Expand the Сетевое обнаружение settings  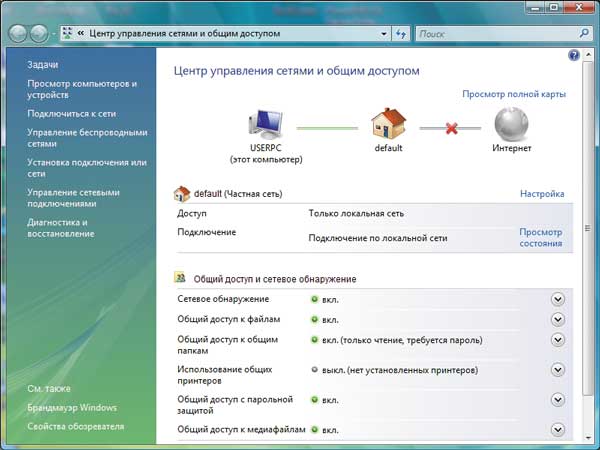pos(558,299)
